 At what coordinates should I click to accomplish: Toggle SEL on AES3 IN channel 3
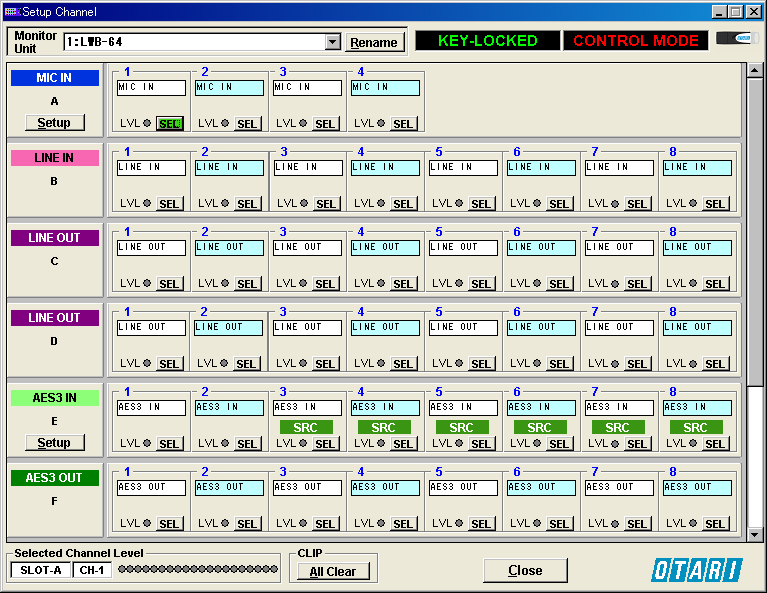pos(325,444)
